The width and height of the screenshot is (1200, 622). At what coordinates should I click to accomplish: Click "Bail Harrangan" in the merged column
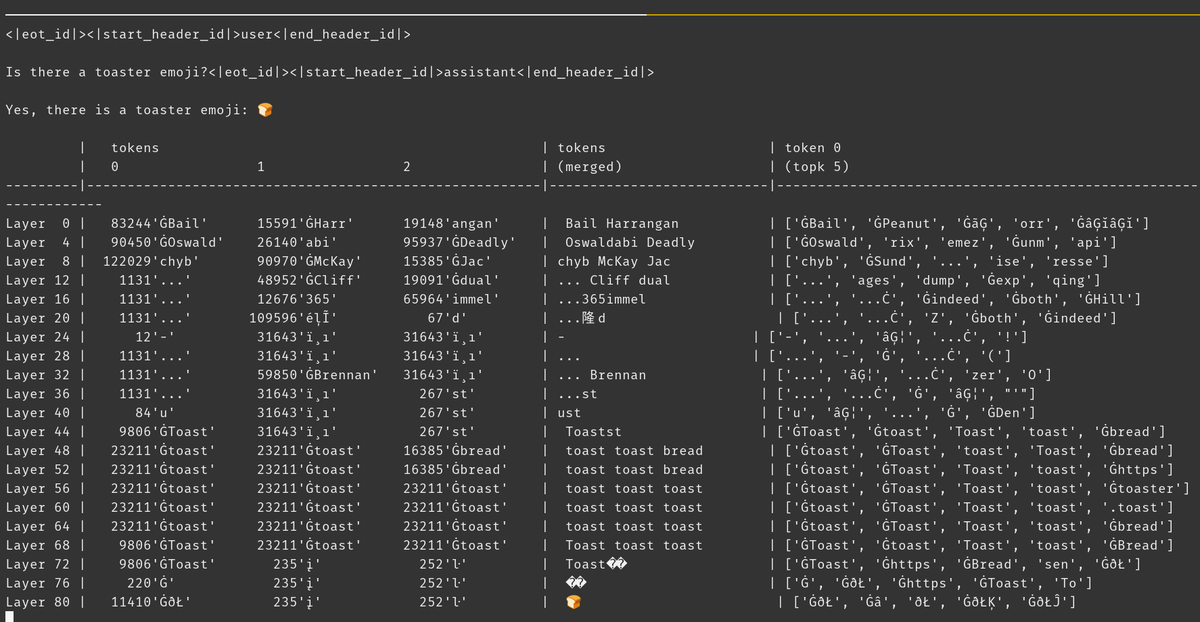(x=621, y=224)
